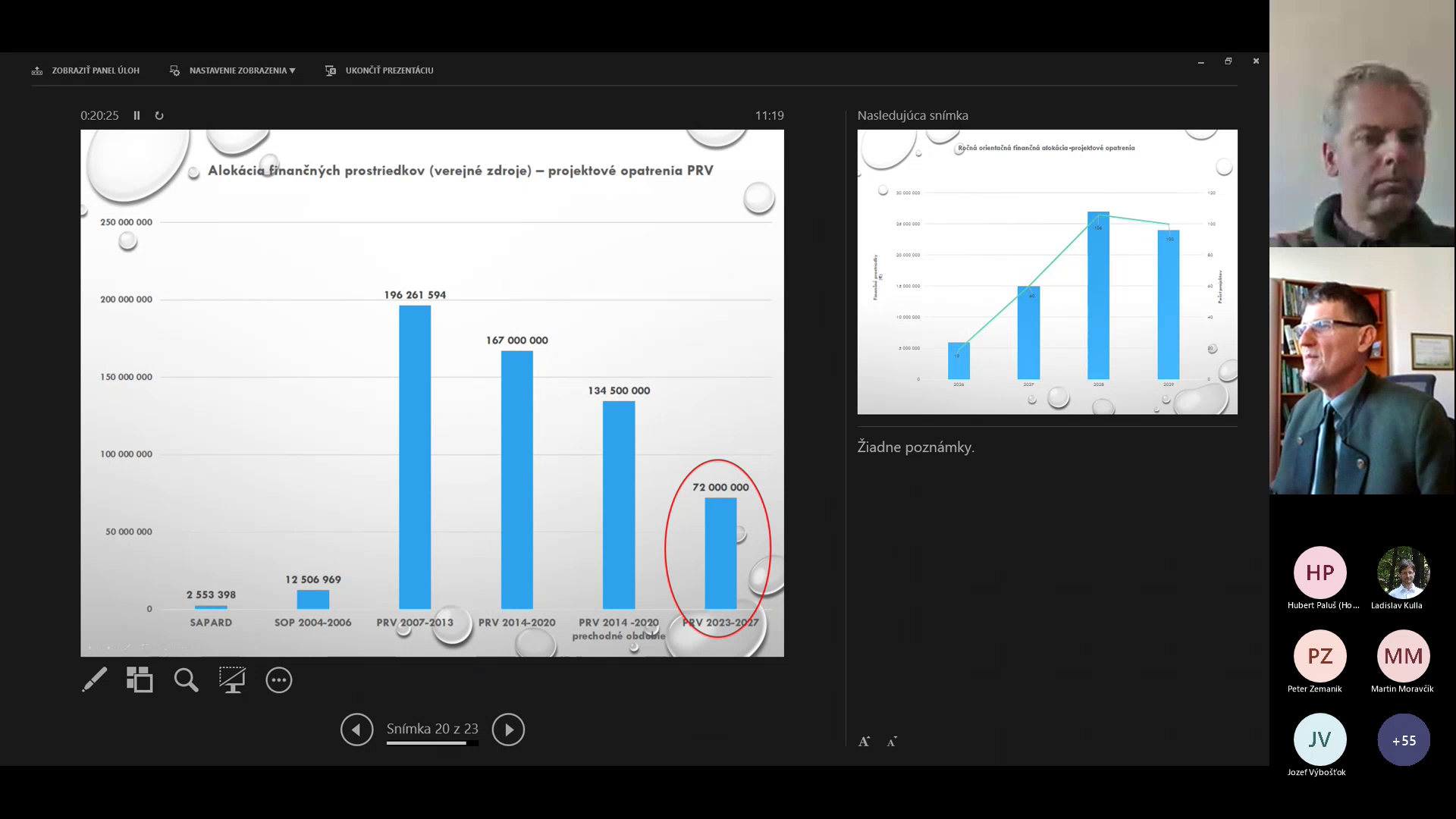Click the slide progress bar under Snímka 20
This screenshot has width=1456, height=819.
(432, 743)
